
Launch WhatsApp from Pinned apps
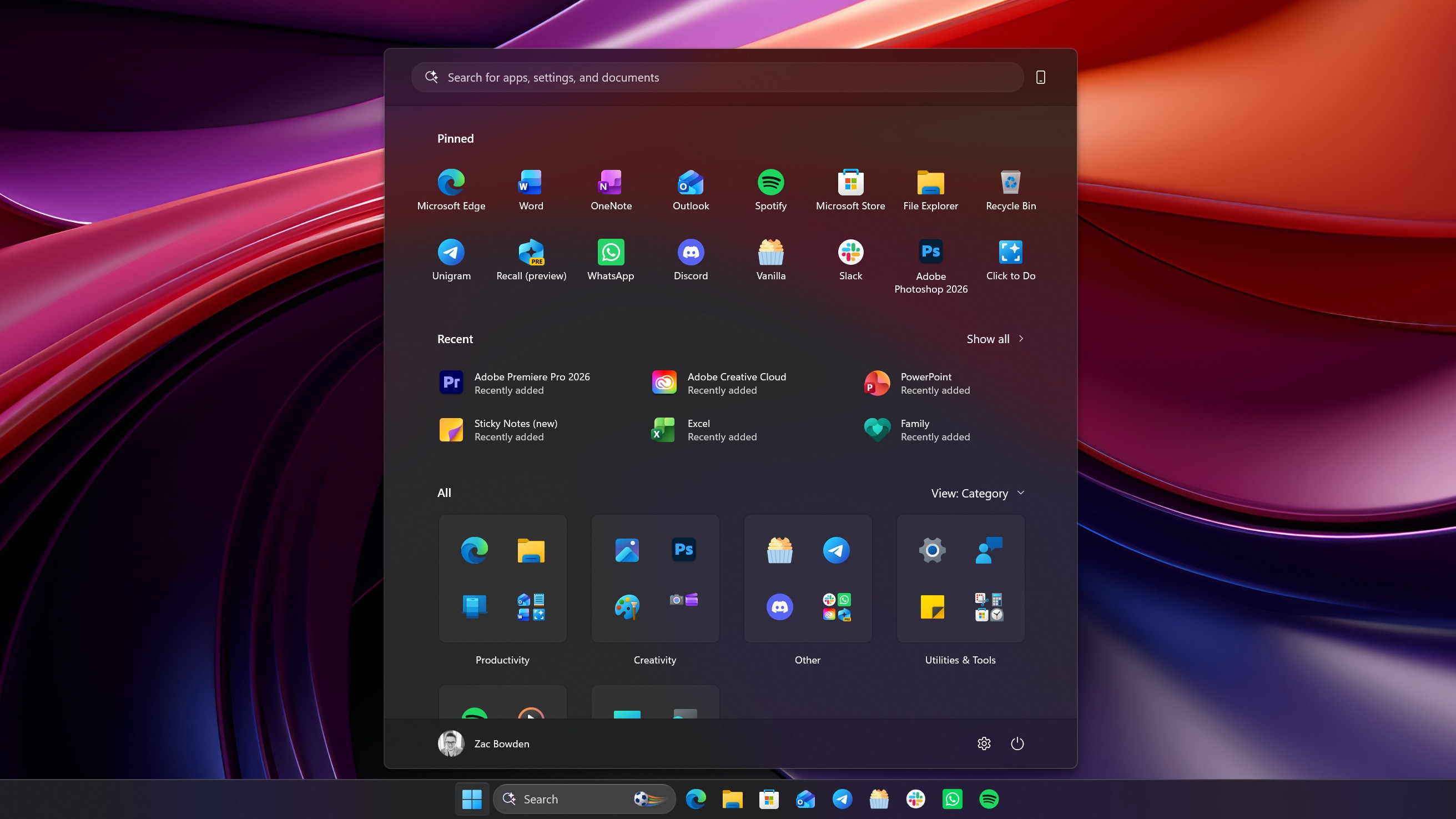click(611, 260)
